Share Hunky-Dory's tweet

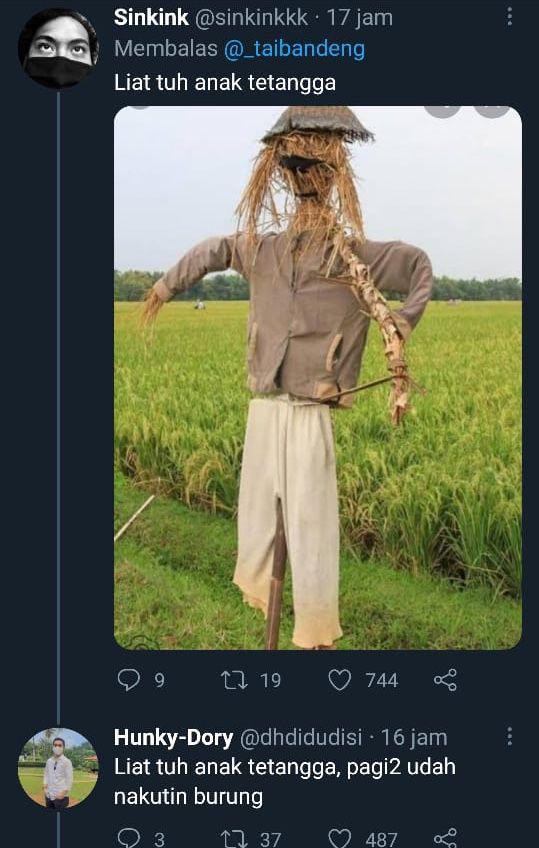pos(445,838)
